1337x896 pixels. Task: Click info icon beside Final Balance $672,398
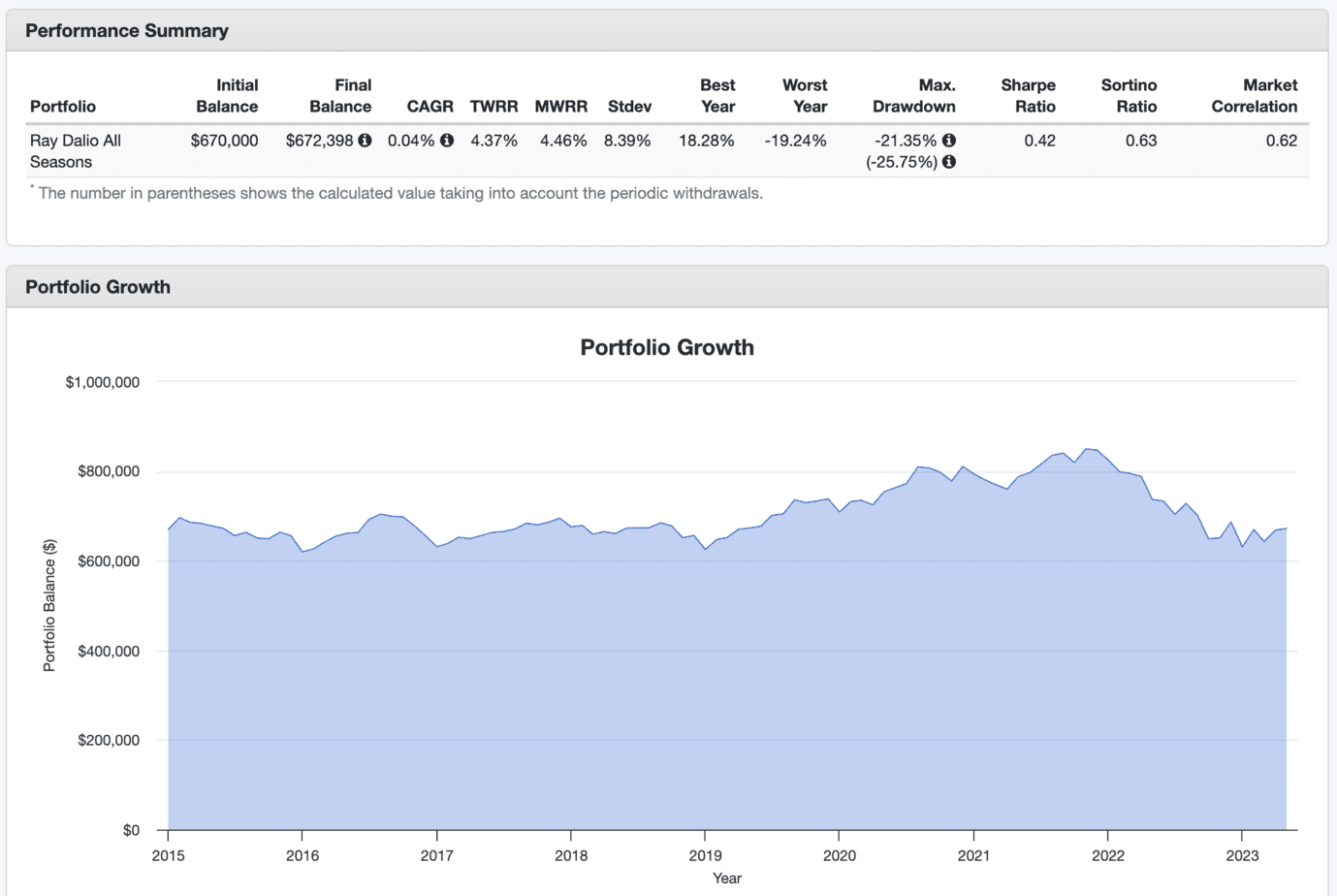coord(365,141)
